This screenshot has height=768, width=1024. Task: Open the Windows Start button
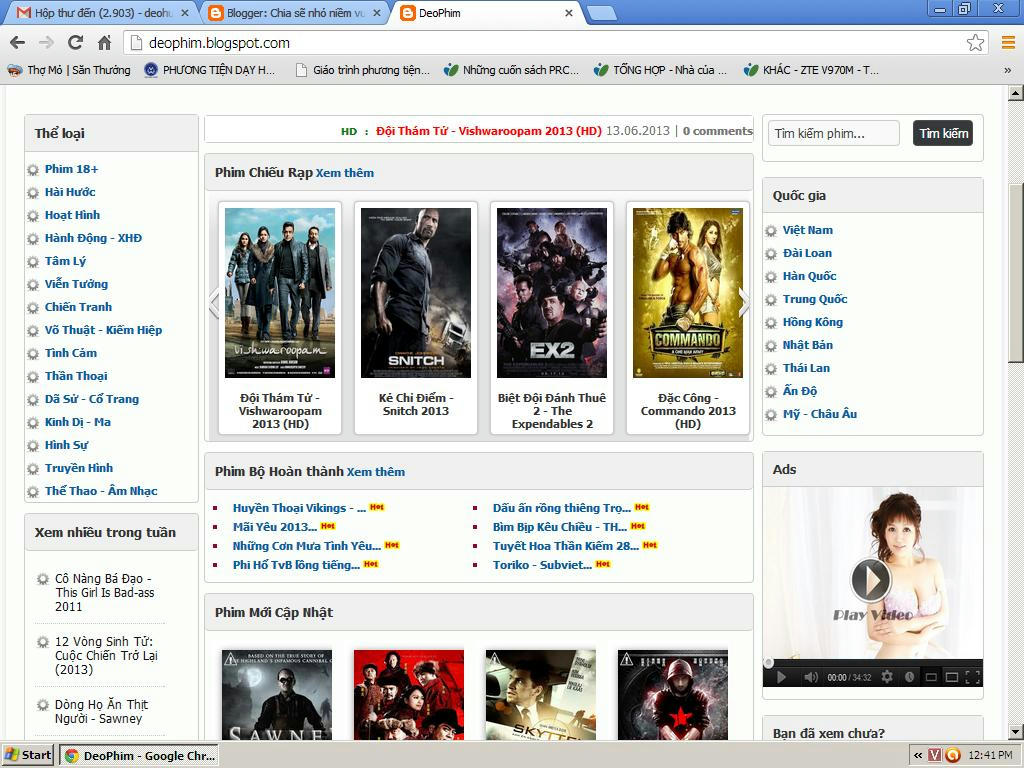pos(28,756)
